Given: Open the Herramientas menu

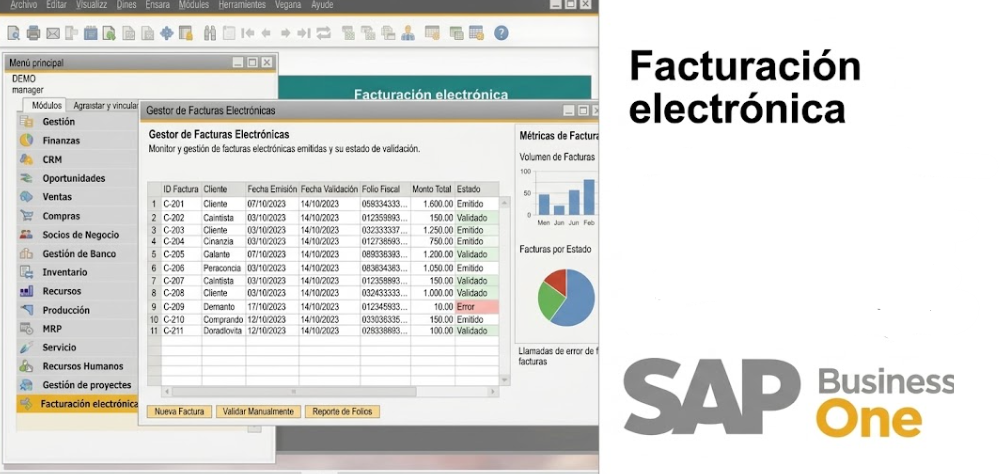Looking at the screenshot, I should point(242,5).
